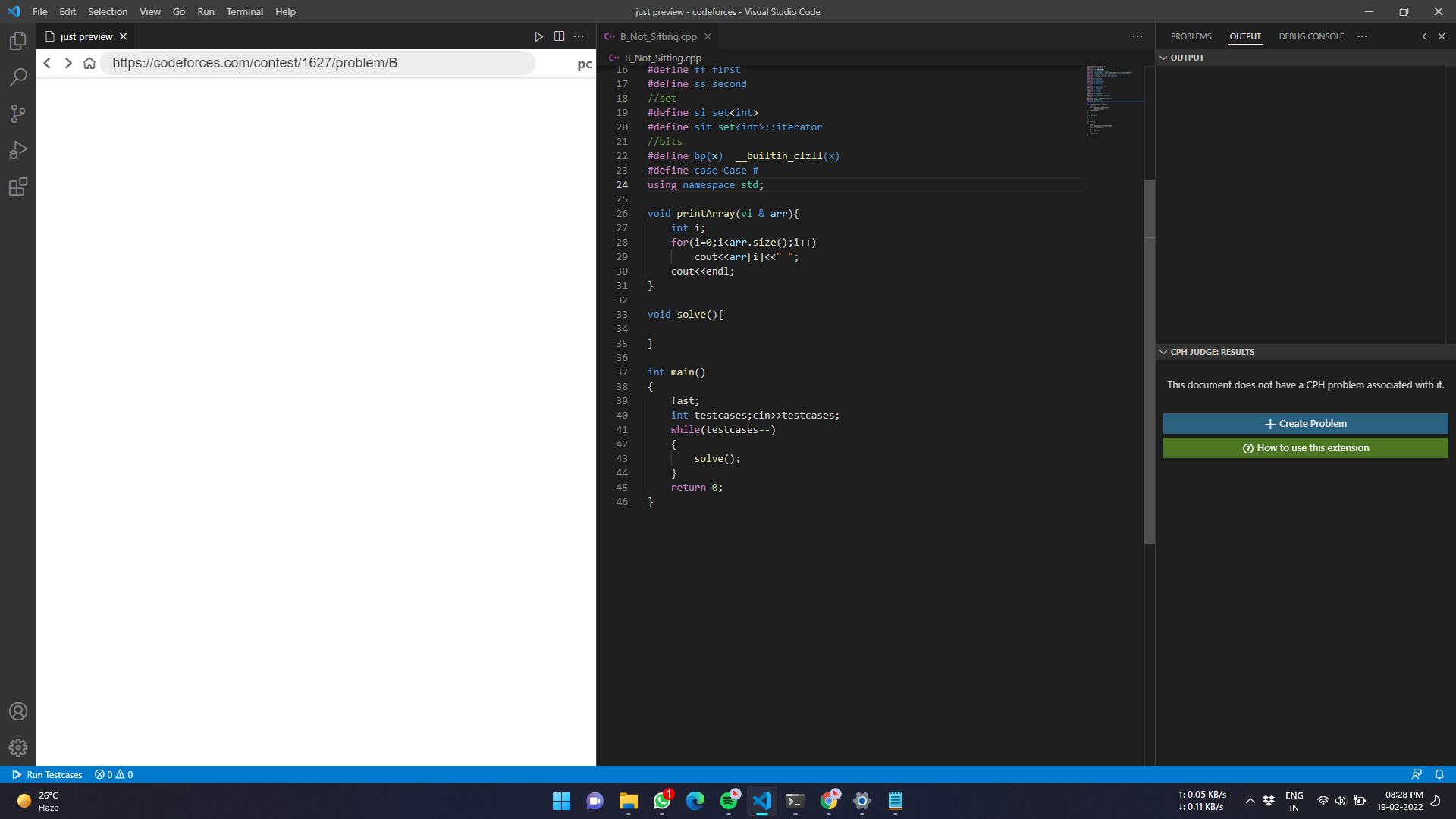This screenshot has width=1456, height=819.
Task: Split the editor using the split icon
Action: pos(560,36)
